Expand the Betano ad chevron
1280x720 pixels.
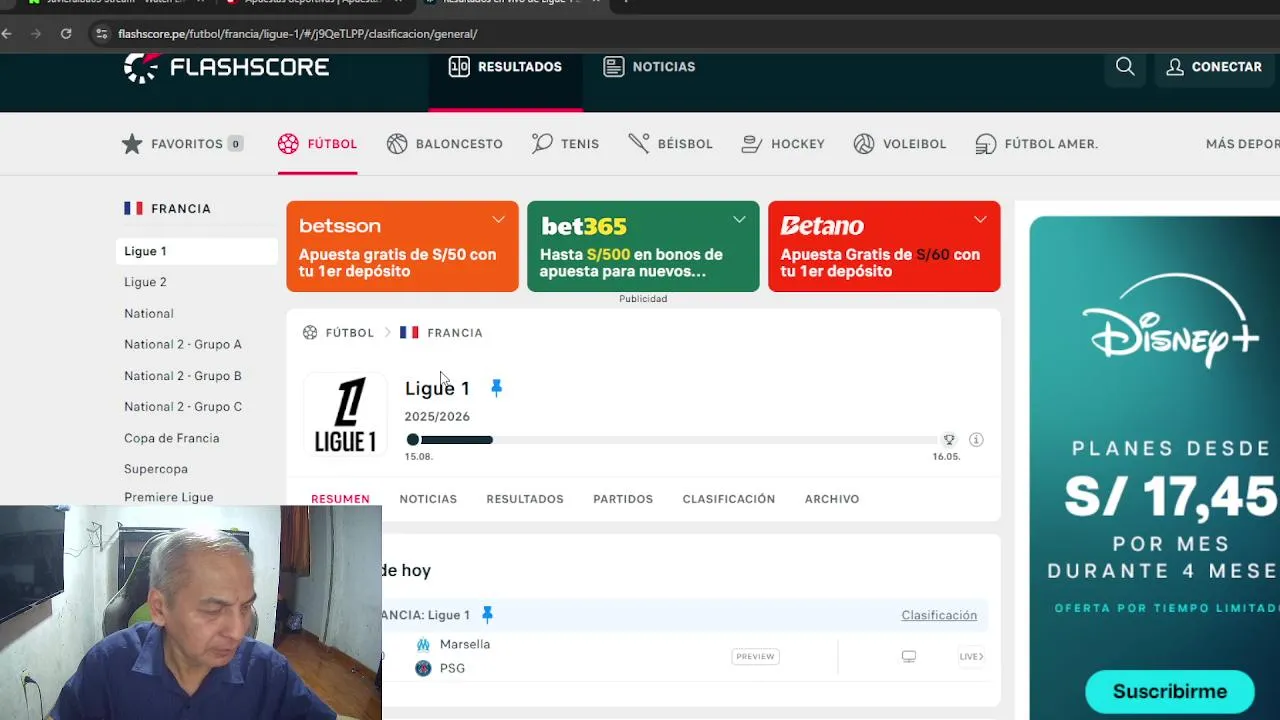980,220
